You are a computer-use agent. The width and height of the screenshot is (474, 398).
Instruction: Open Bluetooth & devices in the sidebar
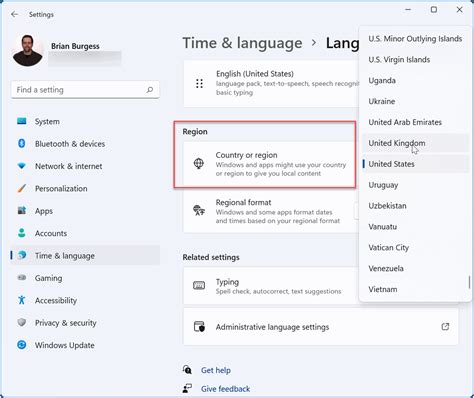click(85, 144)
